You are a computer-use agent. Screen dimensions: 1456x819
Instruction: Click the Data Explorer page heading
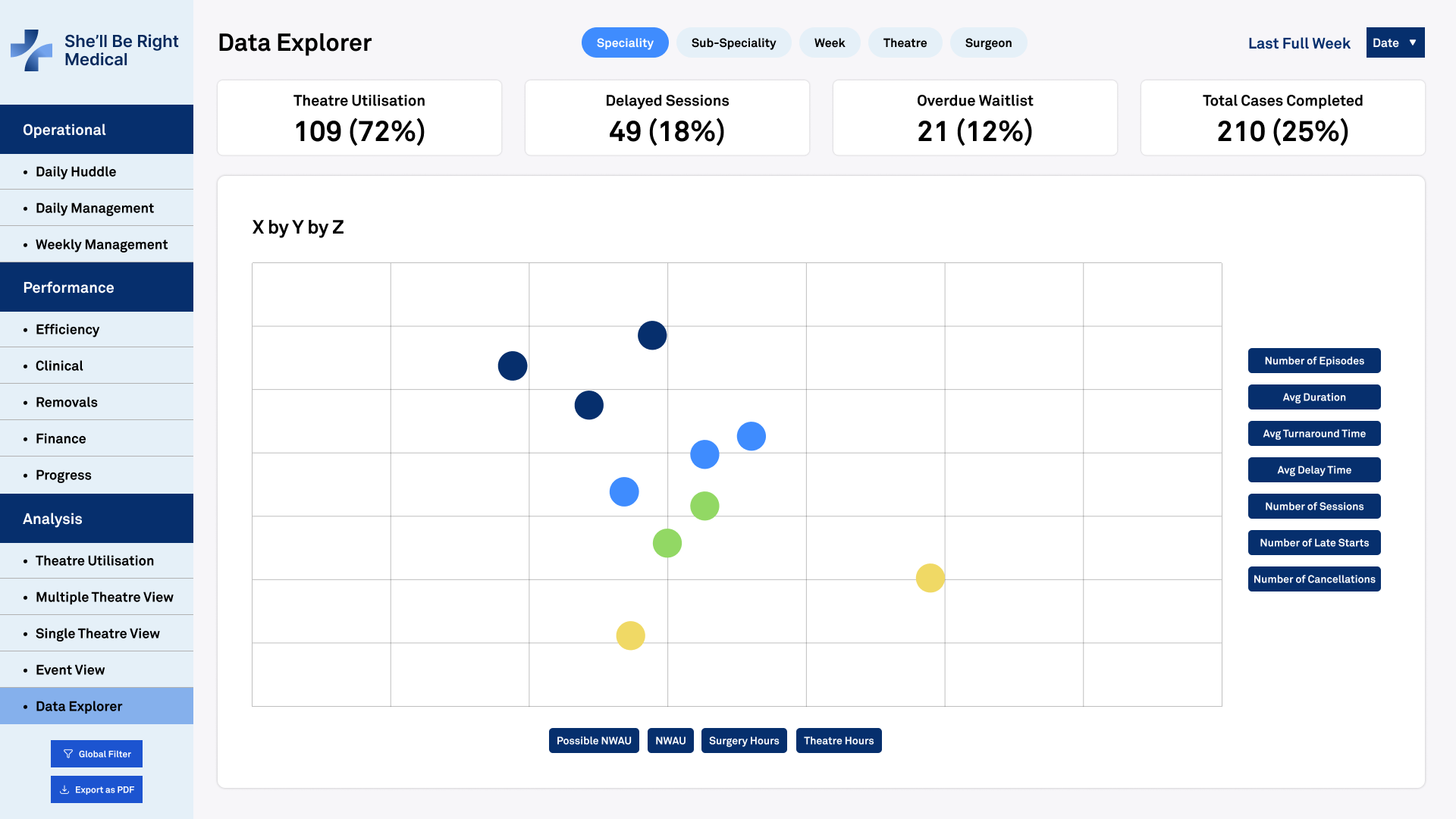[x=295, y=42]
